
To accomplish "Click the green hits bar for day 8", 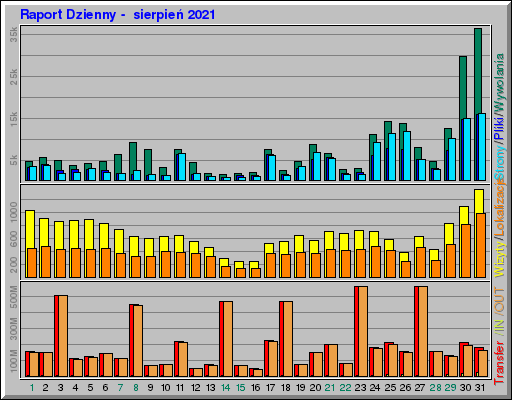I will 133,156.
